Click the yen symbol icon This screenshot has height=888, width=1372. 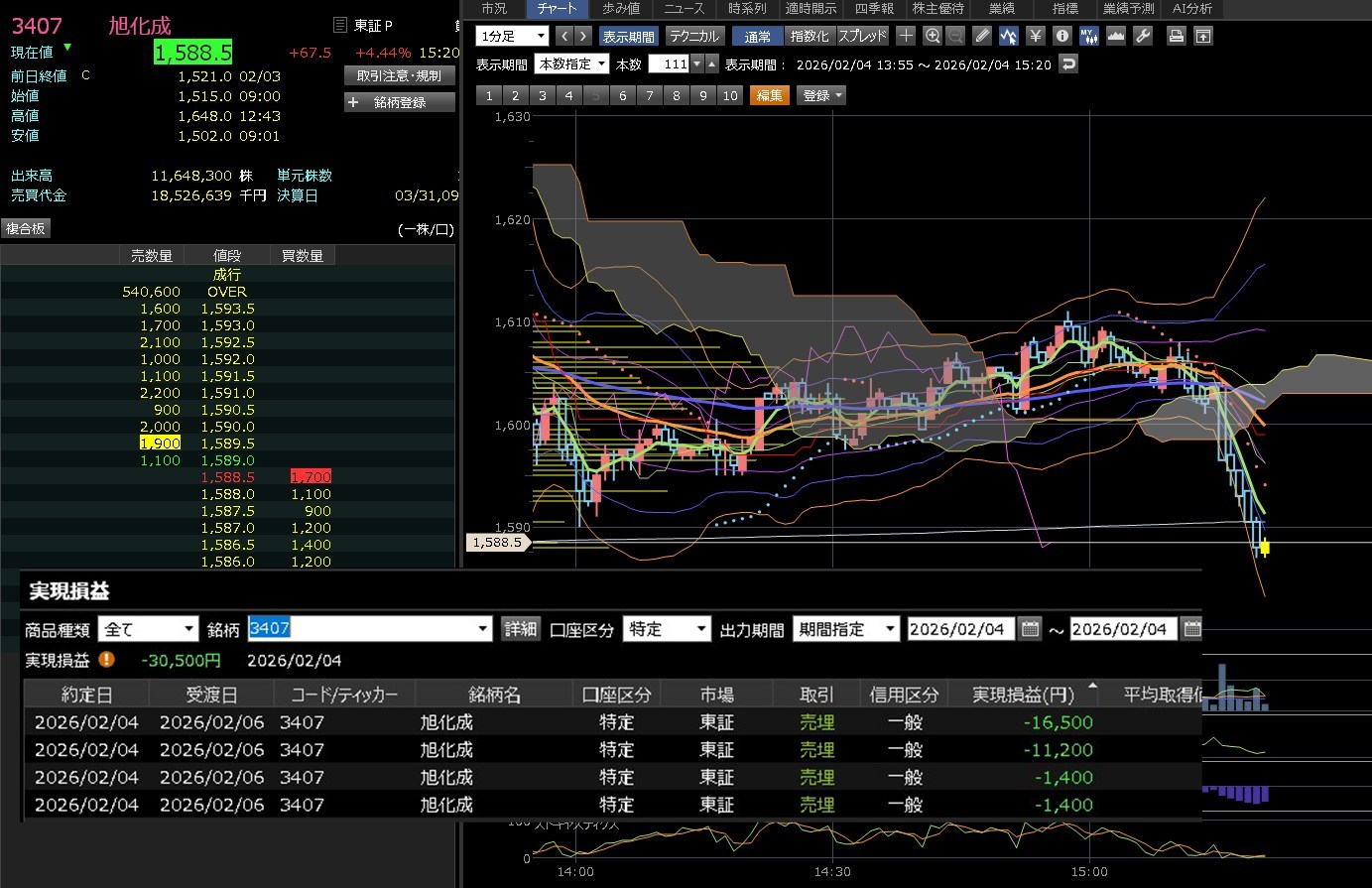click(x=1036, y=36)
